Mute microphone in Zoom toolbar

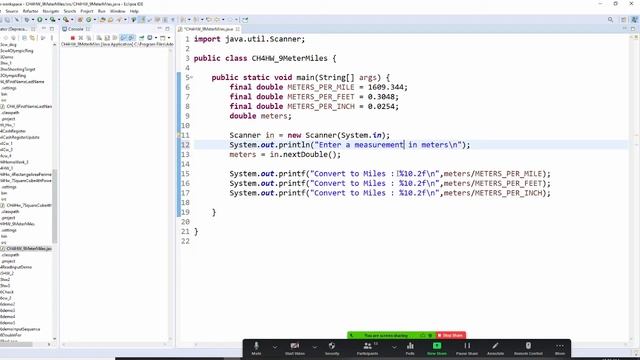(x=256, y=349)
